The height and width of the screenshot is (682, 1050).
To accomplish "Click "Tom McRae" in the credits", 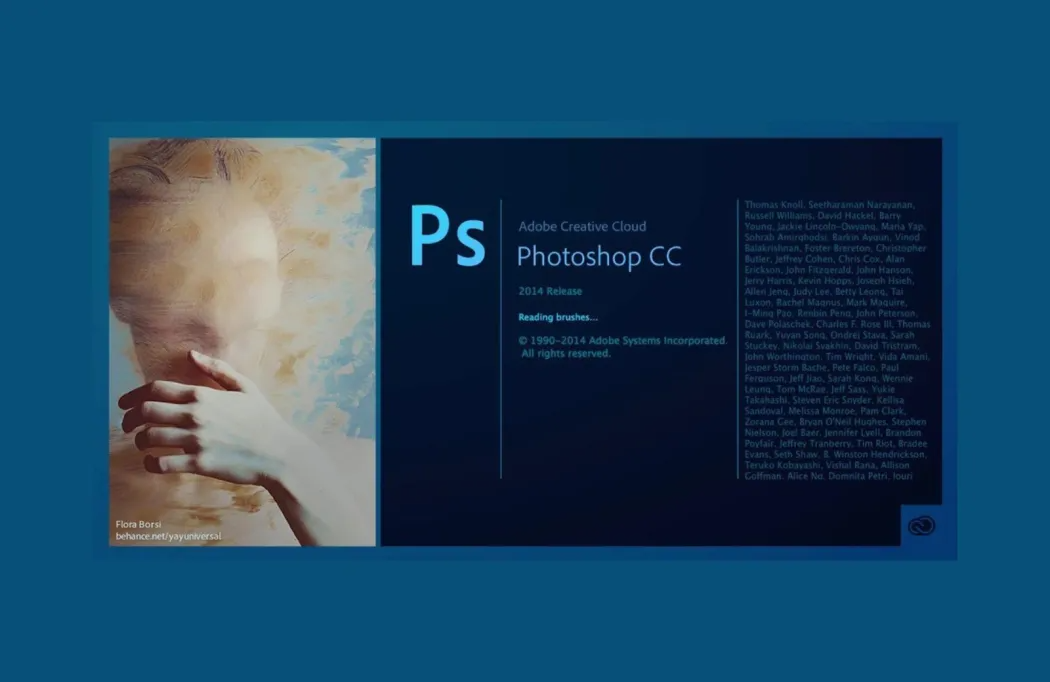I will click(x=801, y=389).
